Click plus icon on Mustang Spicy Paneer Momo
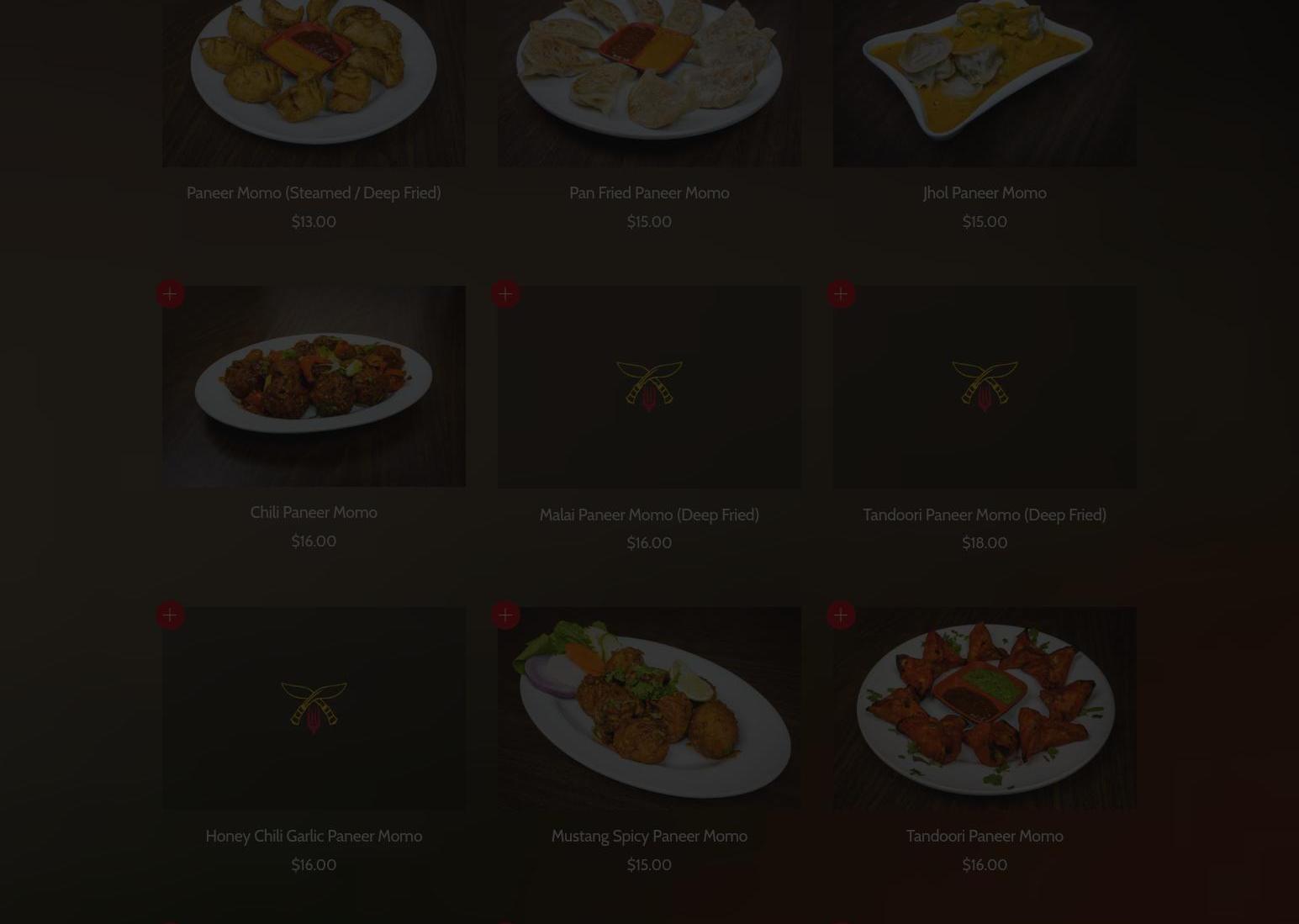Screen dimensions: 1299x924 [x=505, y=615]
